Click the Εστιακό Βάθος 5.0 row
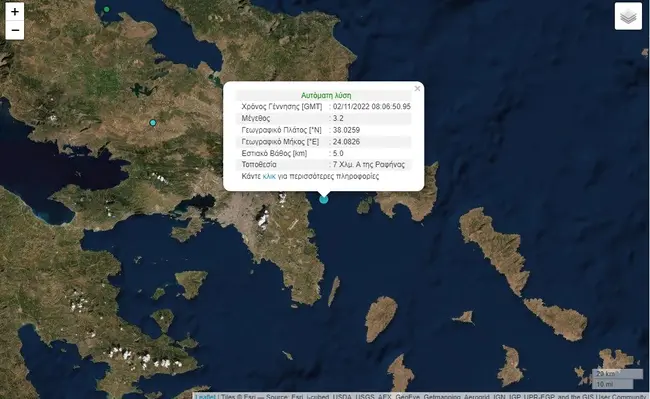This screenshot has width=650, height=399. click(324, 153)
